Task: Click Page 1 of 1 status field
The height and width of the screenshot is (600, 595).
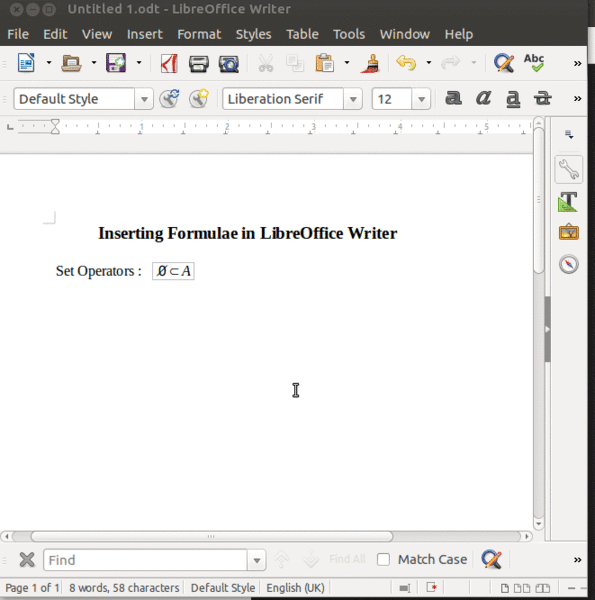Action: pos(32,588)
